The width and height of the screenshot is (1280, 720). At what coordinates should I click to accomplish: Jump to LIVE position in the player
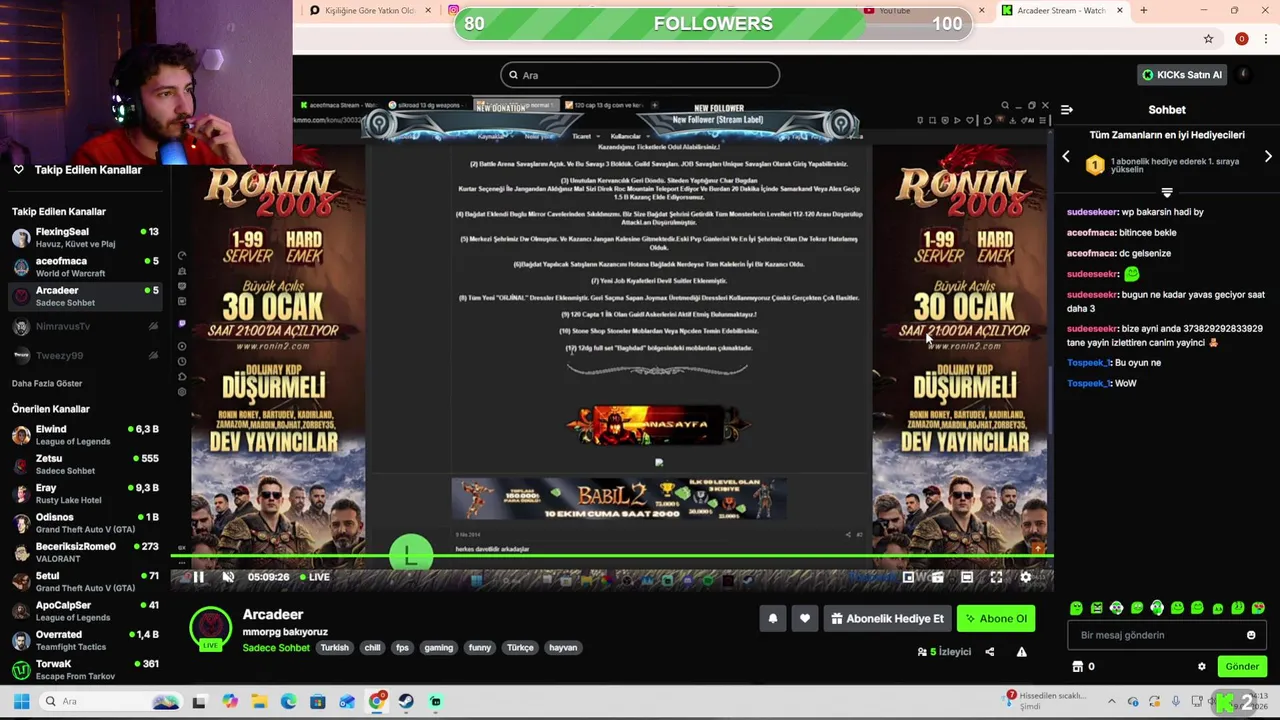(313, 577)
